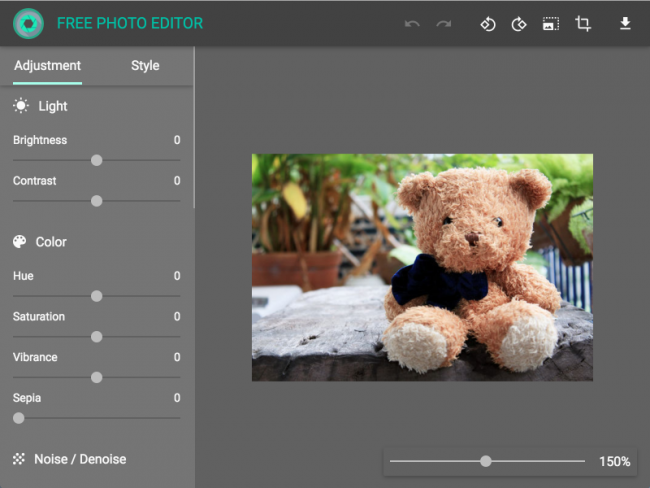This screenshot has height=488, width=650.
Task: Click the Saturation value 0
Action: coord(177,316)
